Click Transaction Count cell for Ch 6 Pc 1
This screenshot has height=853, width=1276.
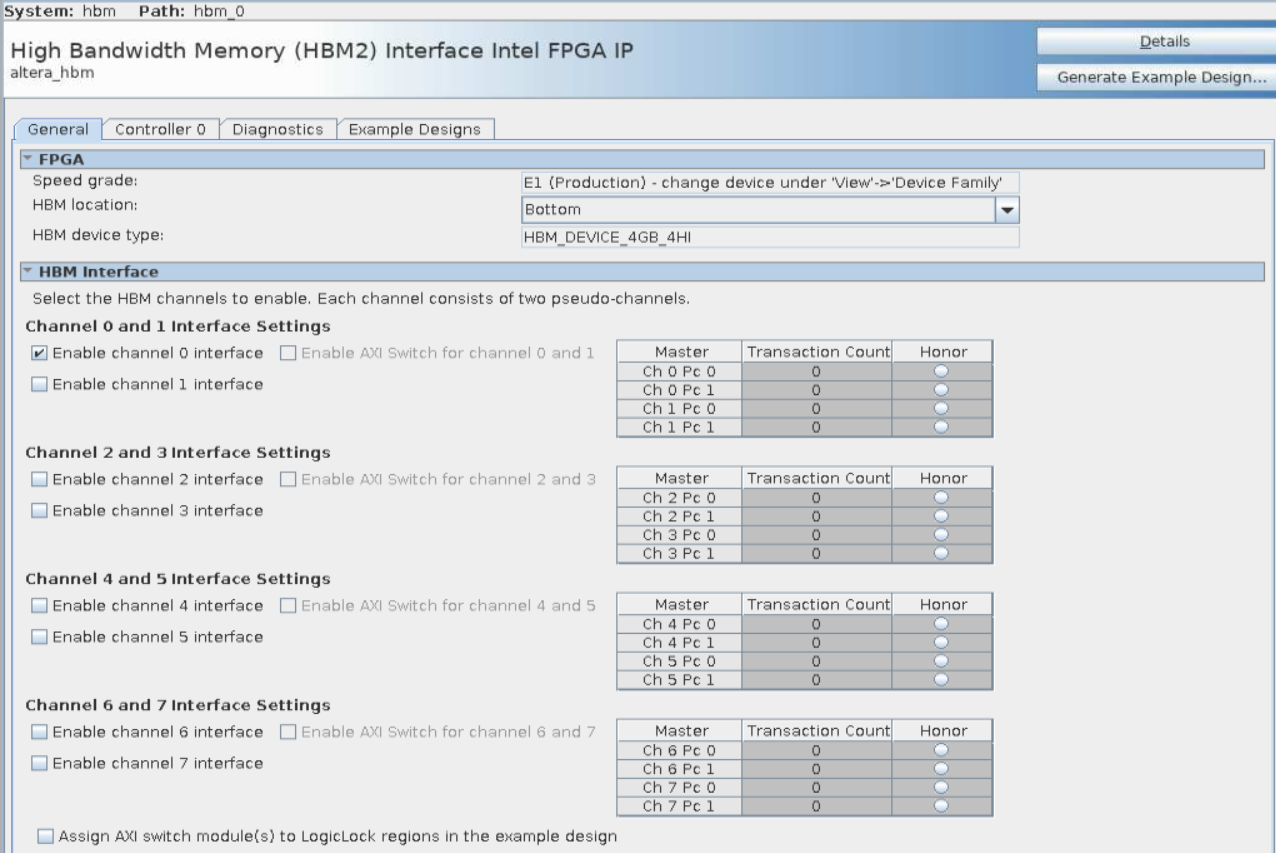[x=816, y=768]
